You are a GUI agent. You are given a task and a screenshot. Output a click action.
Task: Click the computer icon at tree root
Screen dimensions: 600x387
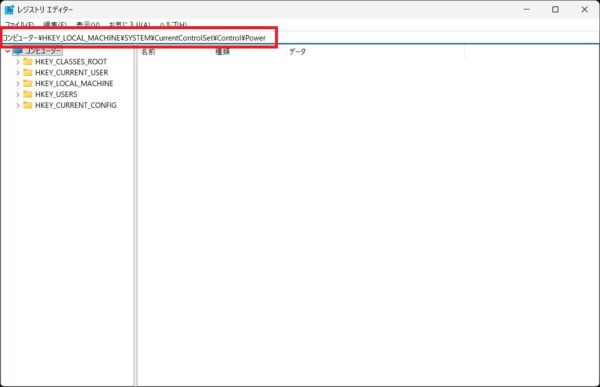pyautogui.click(x=18, y=51)
